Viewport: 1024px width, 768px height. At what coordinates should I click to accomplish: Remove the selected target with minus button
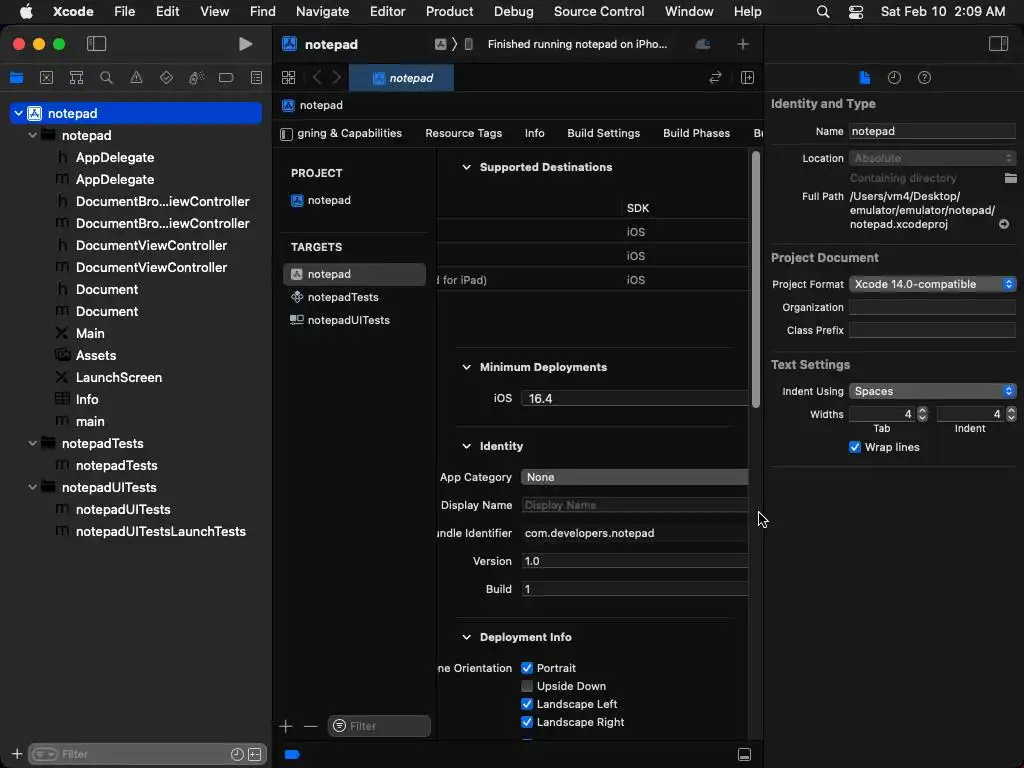pyautogui.click(x=310, y=726)
